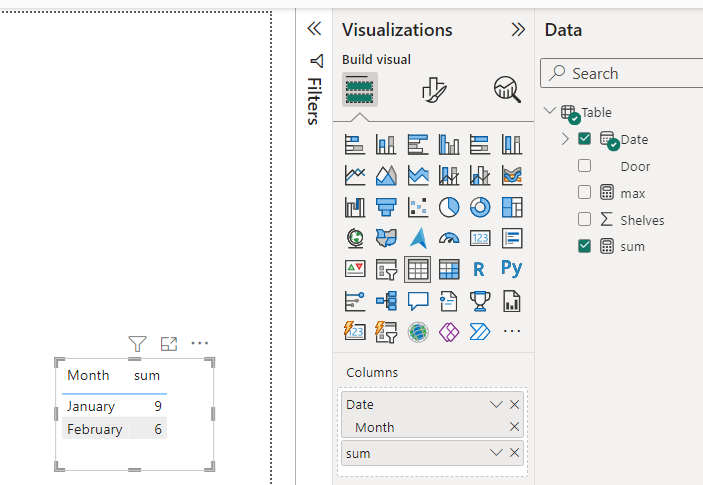
Task: Select the Azure map visual
Action: tap(418, 238)
